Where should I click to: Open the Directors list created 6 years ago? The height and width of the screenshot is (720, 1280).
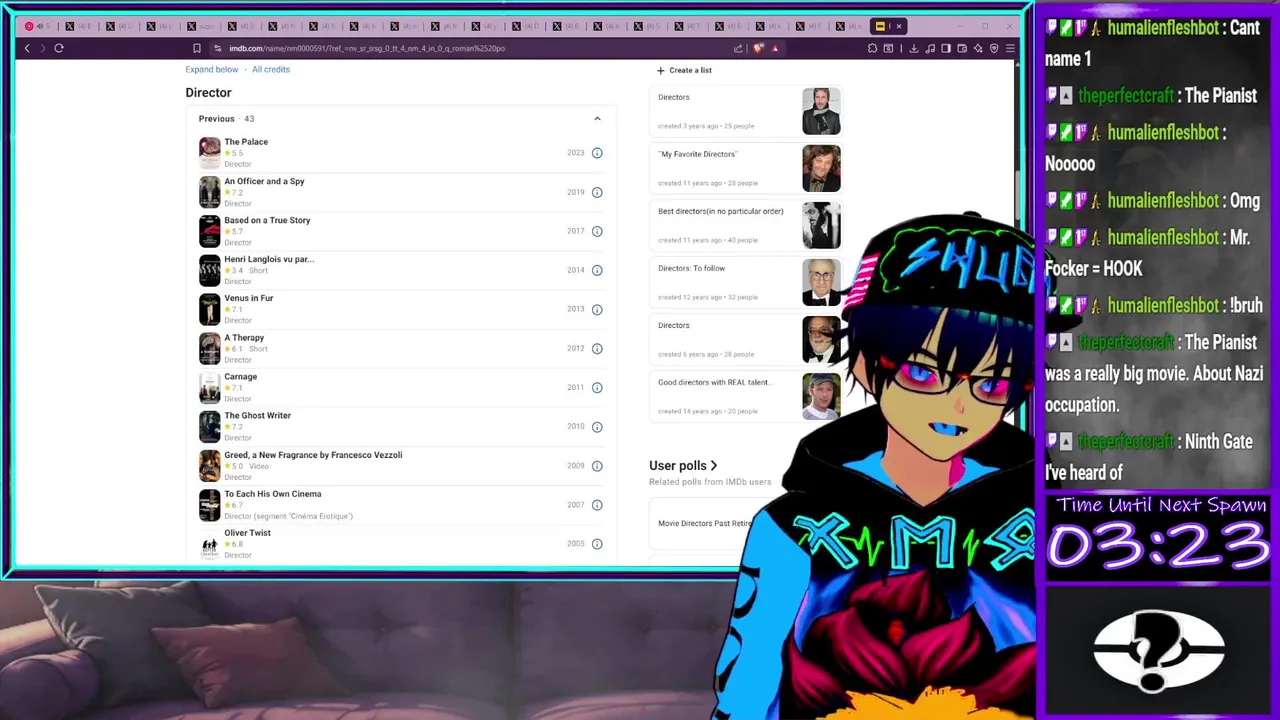click(673, 325)
